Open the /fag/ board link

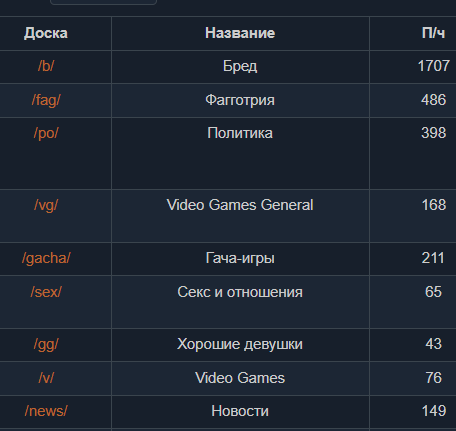pyautogui.click(x=46, y=100)
